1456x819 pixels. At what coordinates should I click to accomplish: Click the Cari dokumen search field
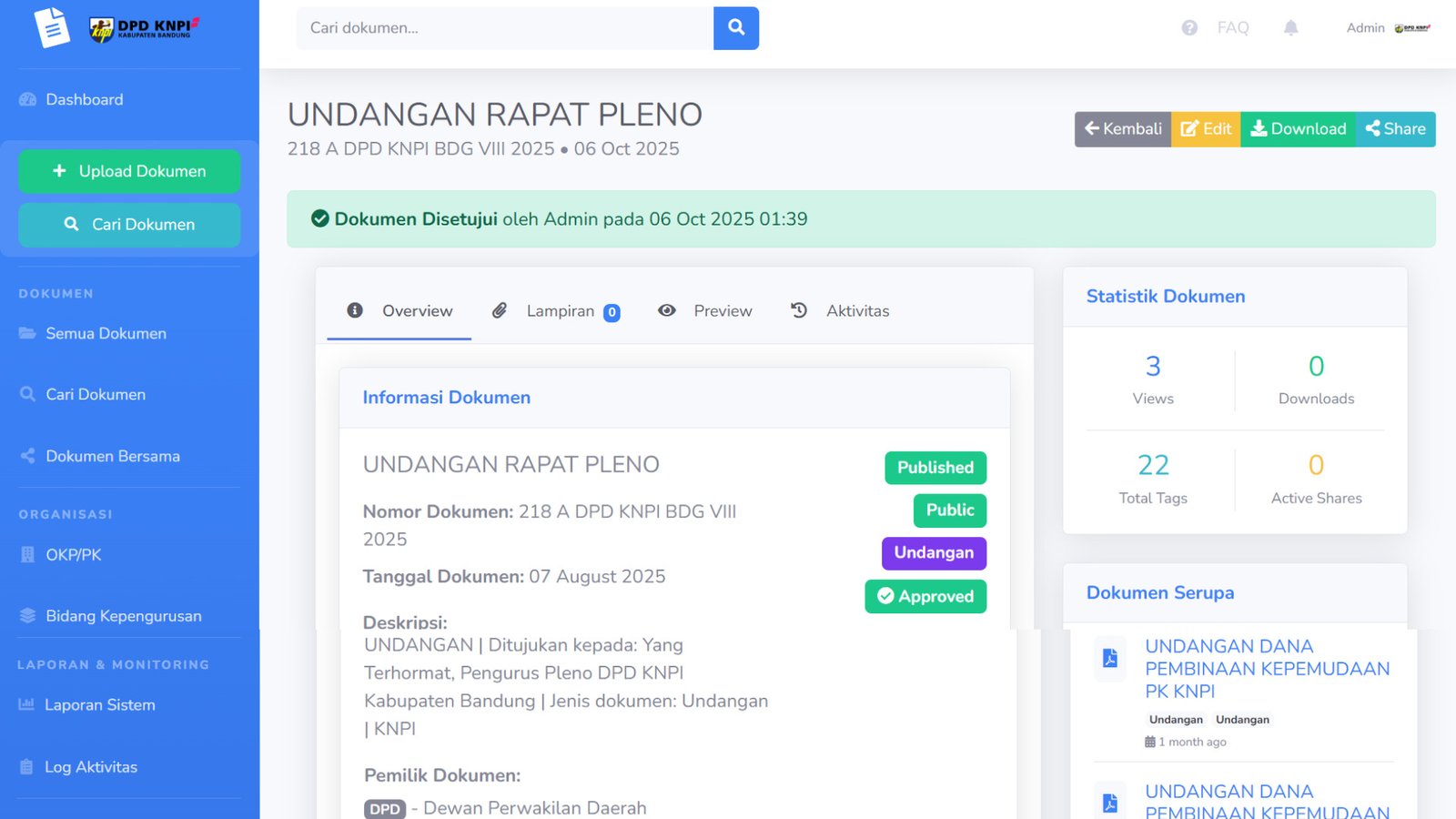click(x=500, y=27)
